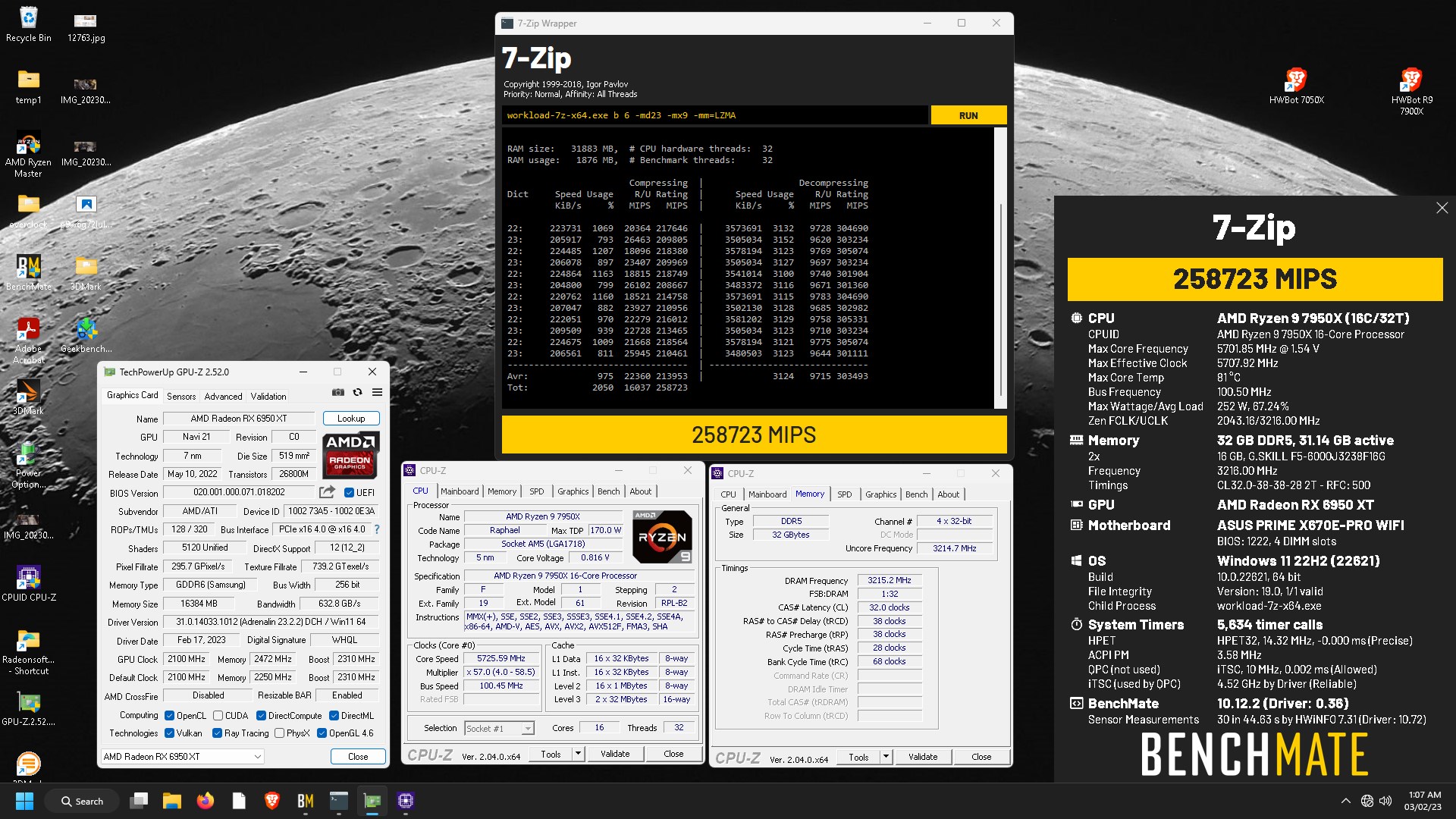Open Graphics tab in right CPU-Z window

coord(880,494)
